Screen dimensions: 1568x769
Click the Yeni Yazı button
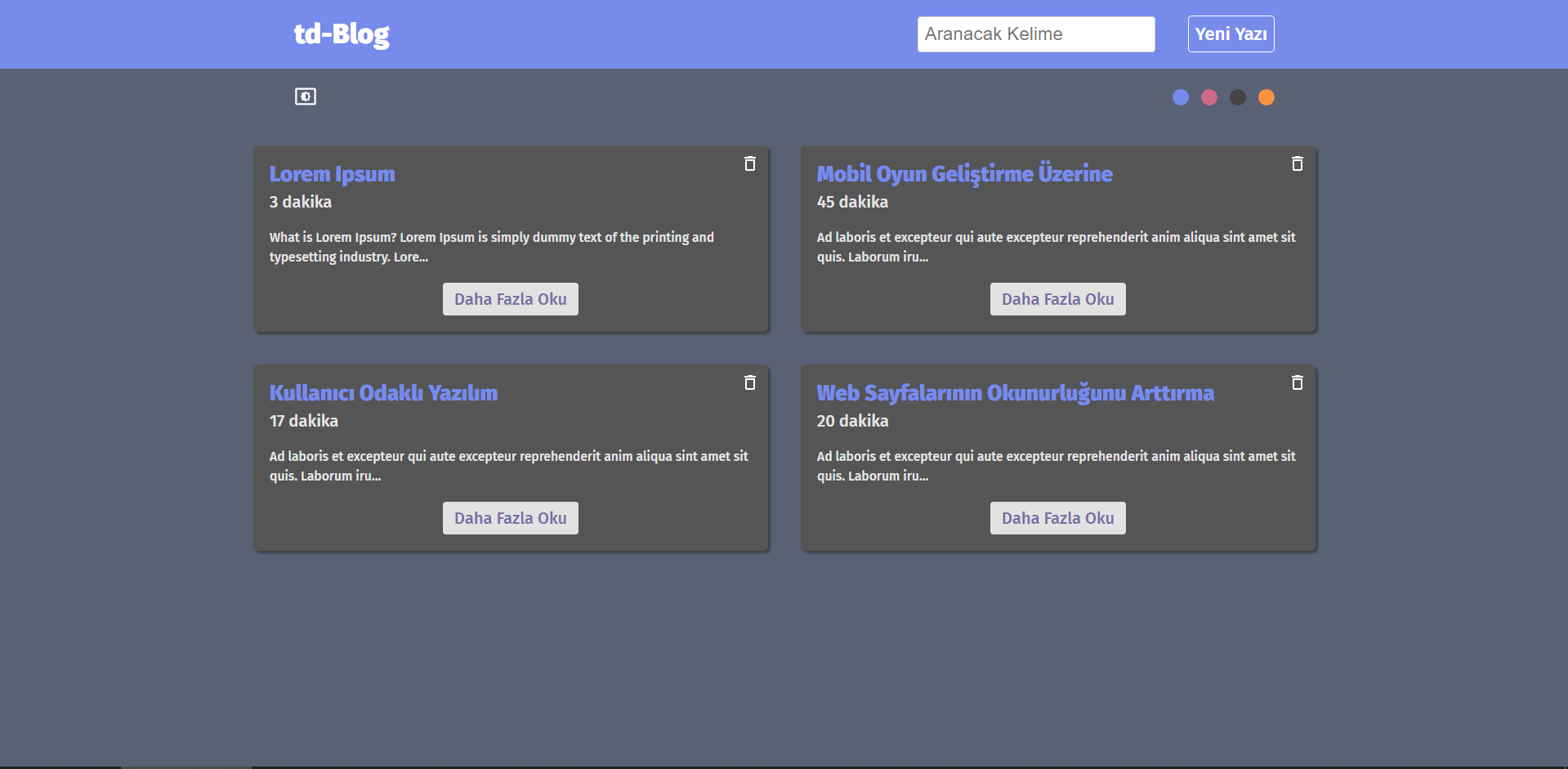coord(1231,34)
